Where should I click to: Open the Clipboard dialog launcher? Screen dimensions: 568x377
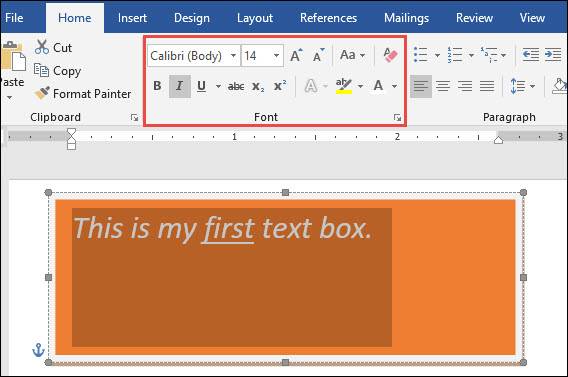pos(134,117)
